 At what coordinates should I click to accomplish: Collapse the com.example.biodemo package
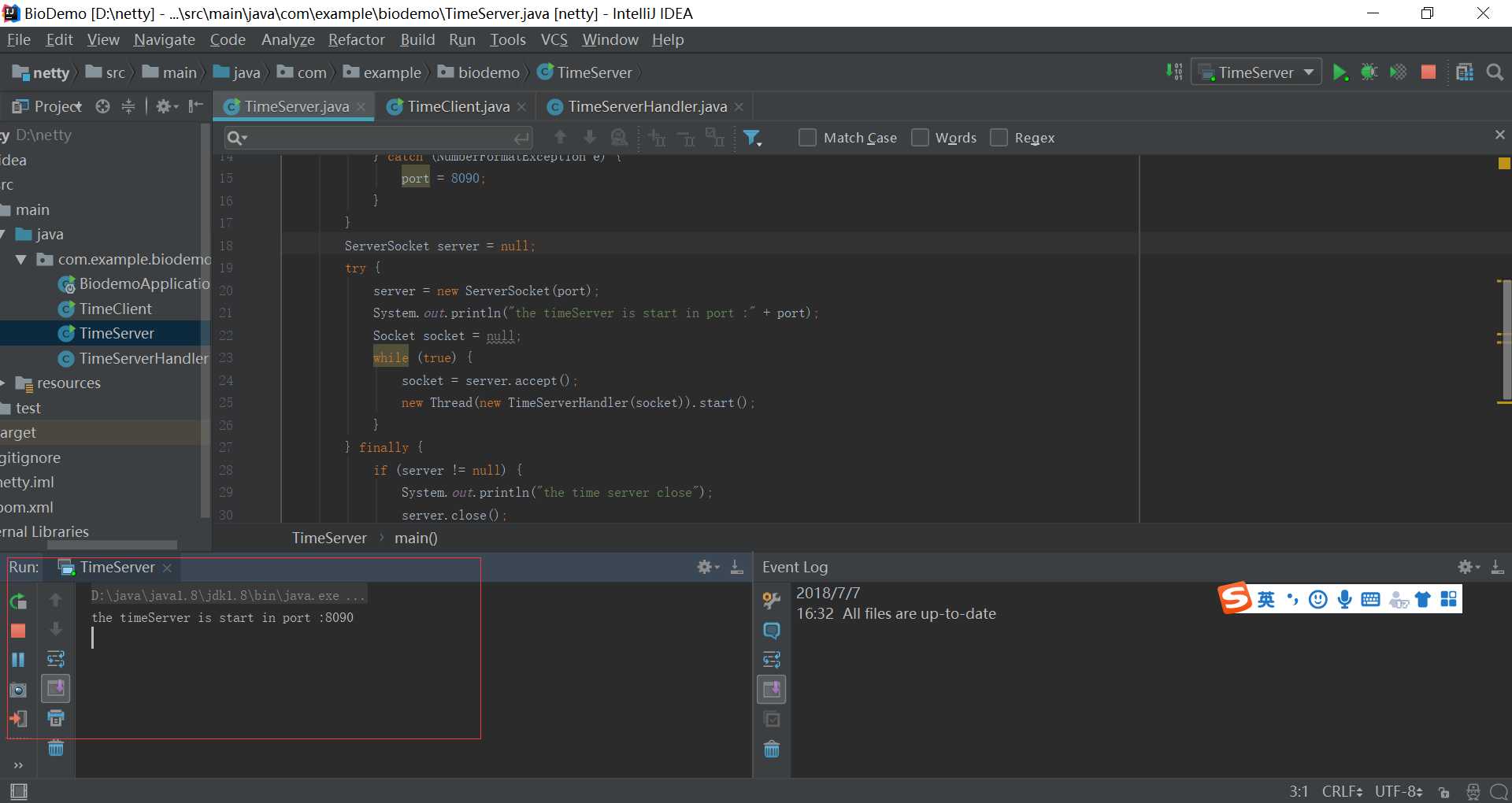tap(21, 259)
